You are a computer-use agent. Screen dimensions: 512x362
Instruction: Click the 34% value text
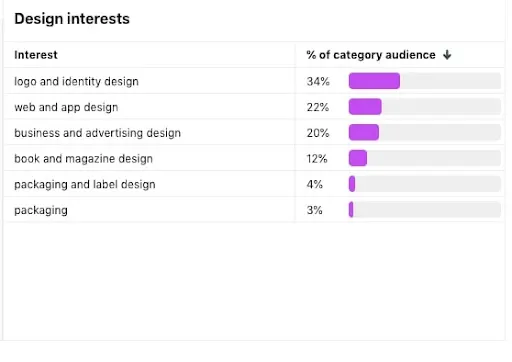(x=318, y=81)
